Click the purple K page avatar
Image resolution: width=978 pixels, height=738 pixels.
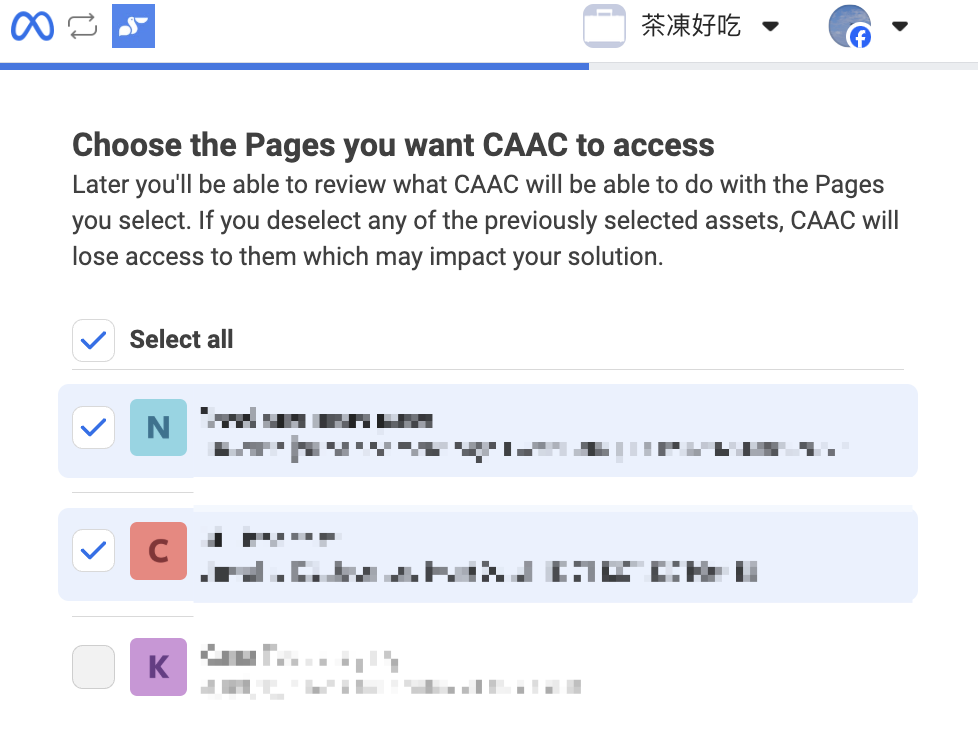(158, 667)
